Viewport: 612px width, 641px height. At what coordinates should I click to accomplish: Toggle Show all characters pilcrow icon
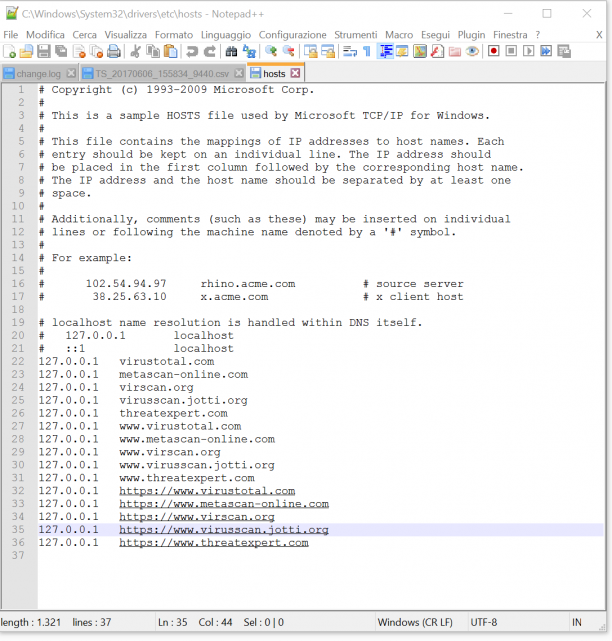tap(367, 52)
